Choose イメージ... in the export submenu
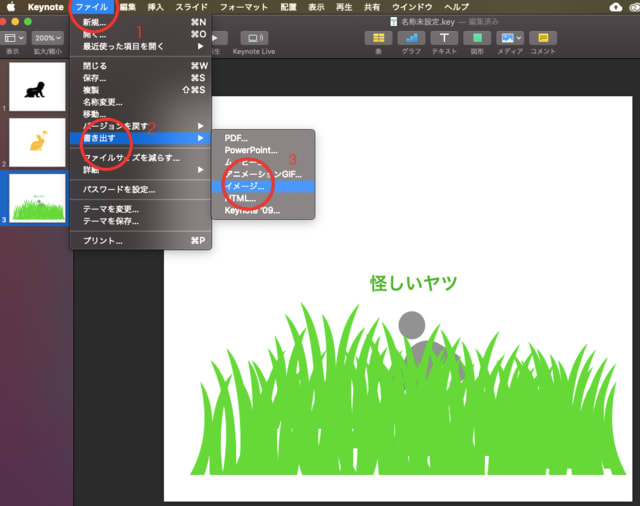Image resolution: width=640 pixels, height=506 pixels. pyautogui.click(x=245, y=186)
